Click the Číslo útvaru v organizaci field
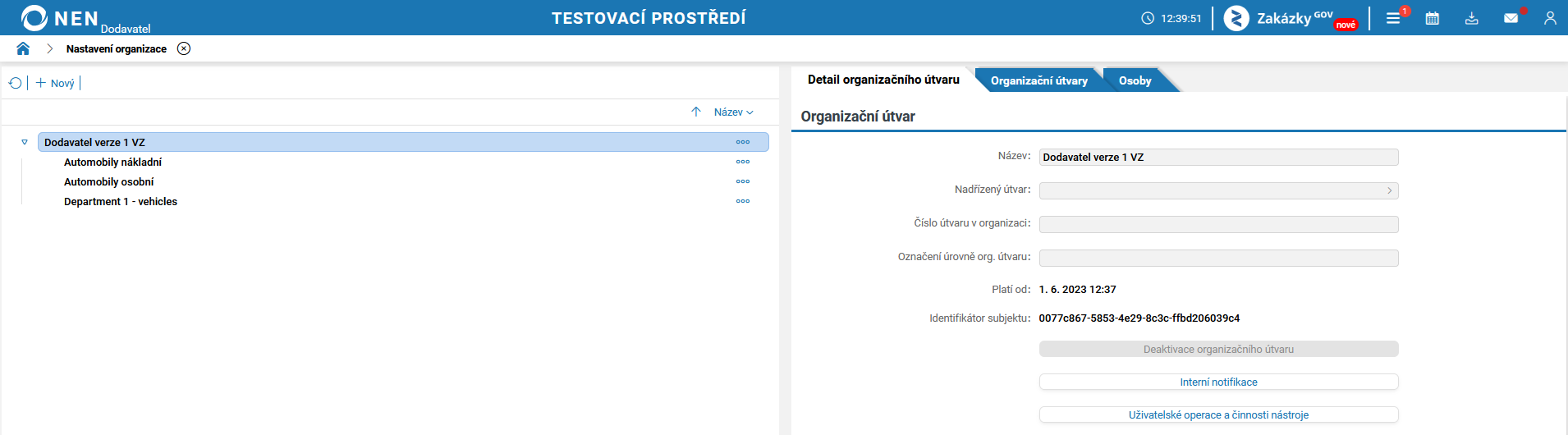 (x=1218, y=224)
